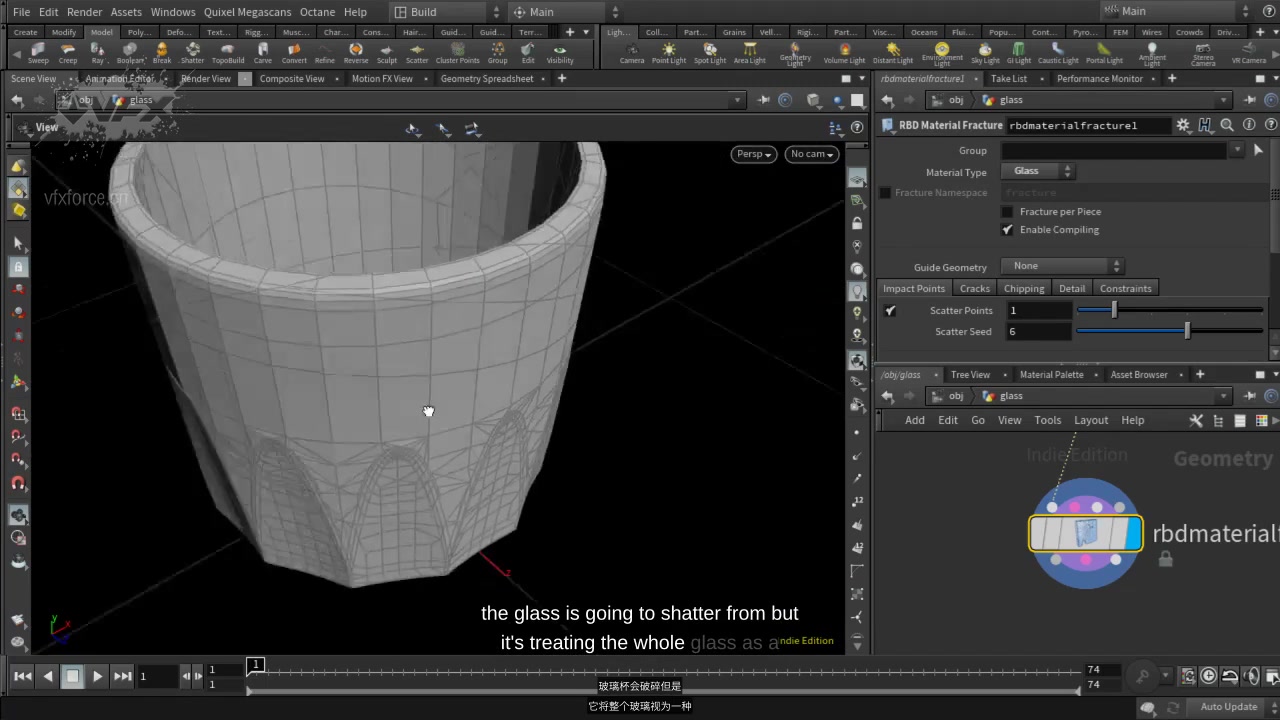
Task: Click the Visibility shelf tool
Action: (x=560, y=53)
